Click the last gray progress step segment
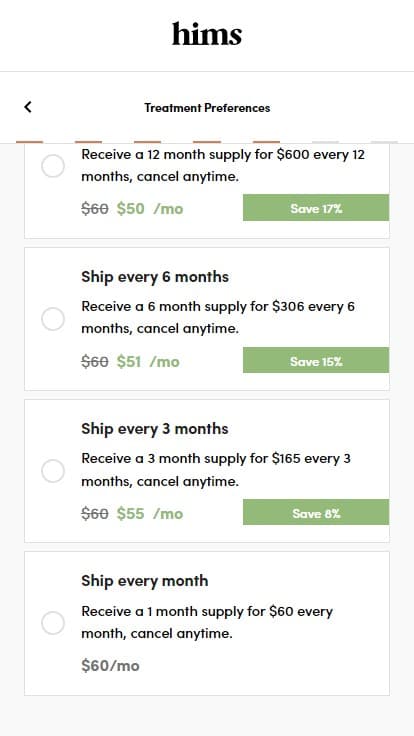The height and width of the screenshot is (736, 414). pos(384,142)
